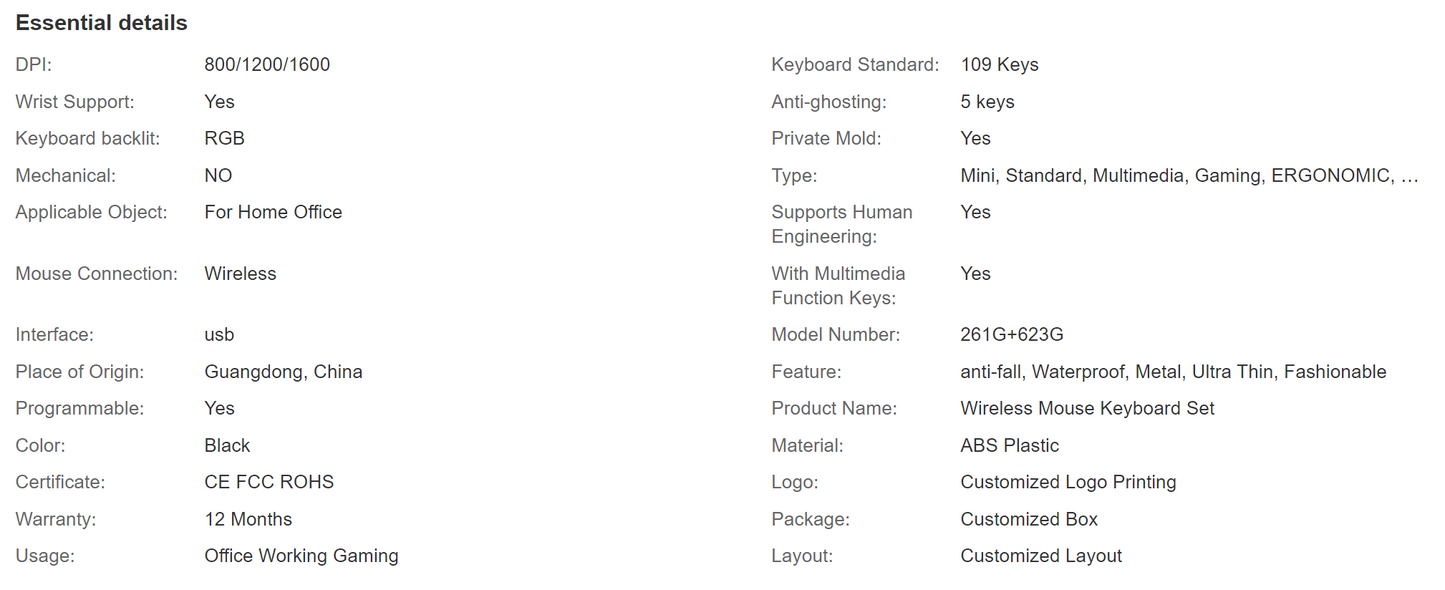Expand the truncated Type value ellipsis

(x=1409, y=176)
